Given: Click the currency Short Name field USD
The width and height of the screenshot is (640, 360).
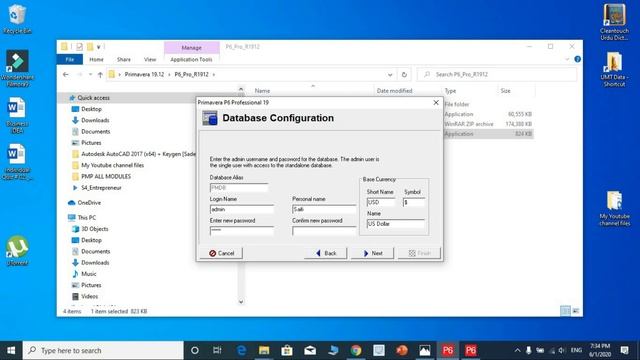Looking at the screenshot, I should [x=381, y=202].
